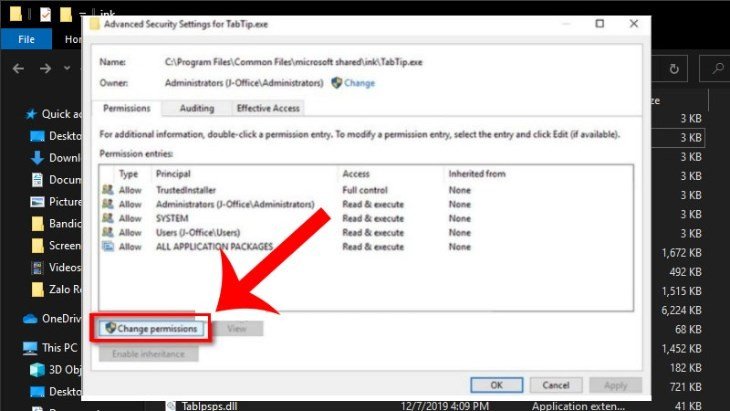The height and width of the screenshot is (411, 730).
Task: Click This PC icon in navigation pane
Action: click(x=31, y=348)
